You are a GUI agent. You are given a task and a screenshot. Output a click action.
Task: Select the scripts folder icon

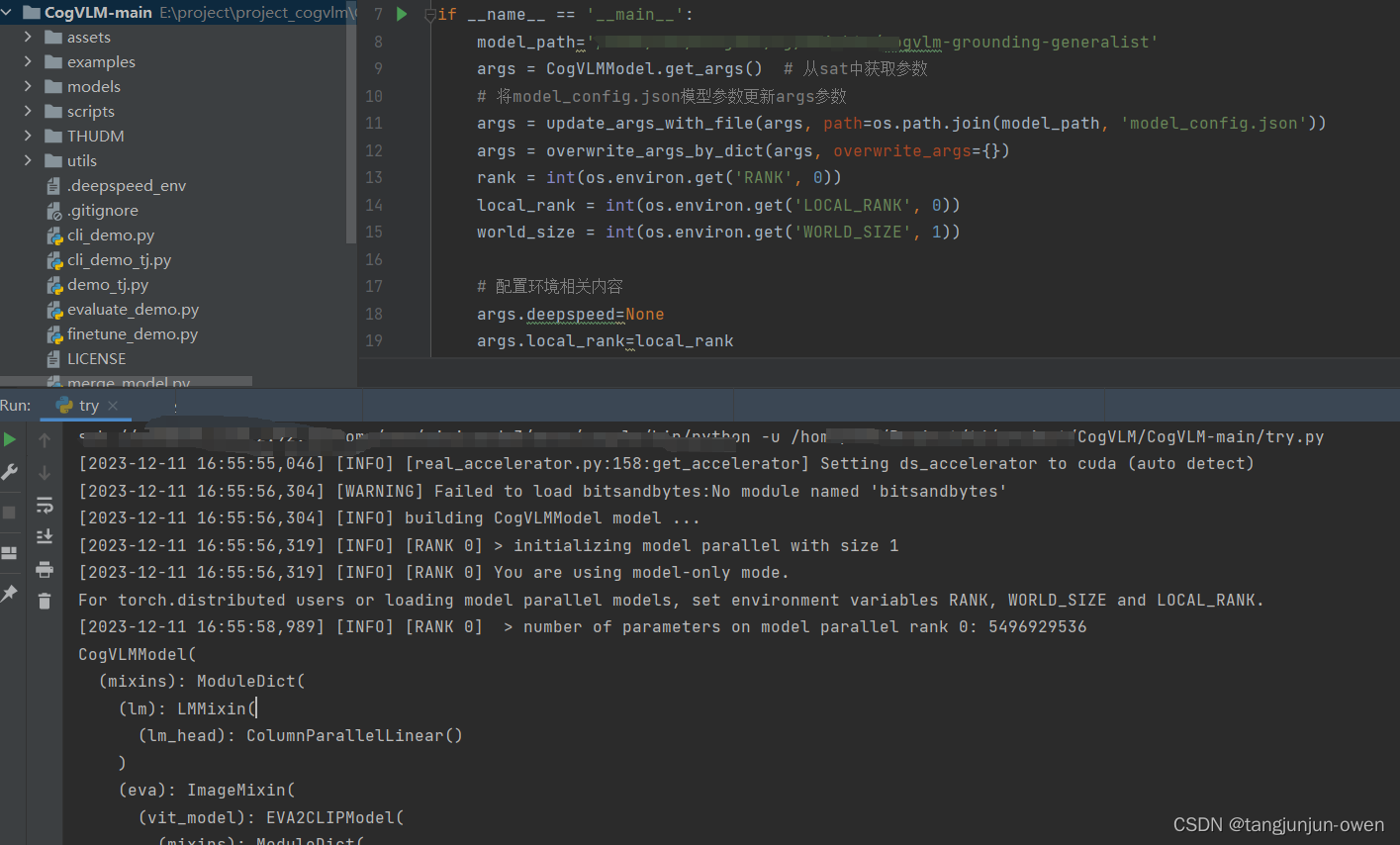(53, 112)
